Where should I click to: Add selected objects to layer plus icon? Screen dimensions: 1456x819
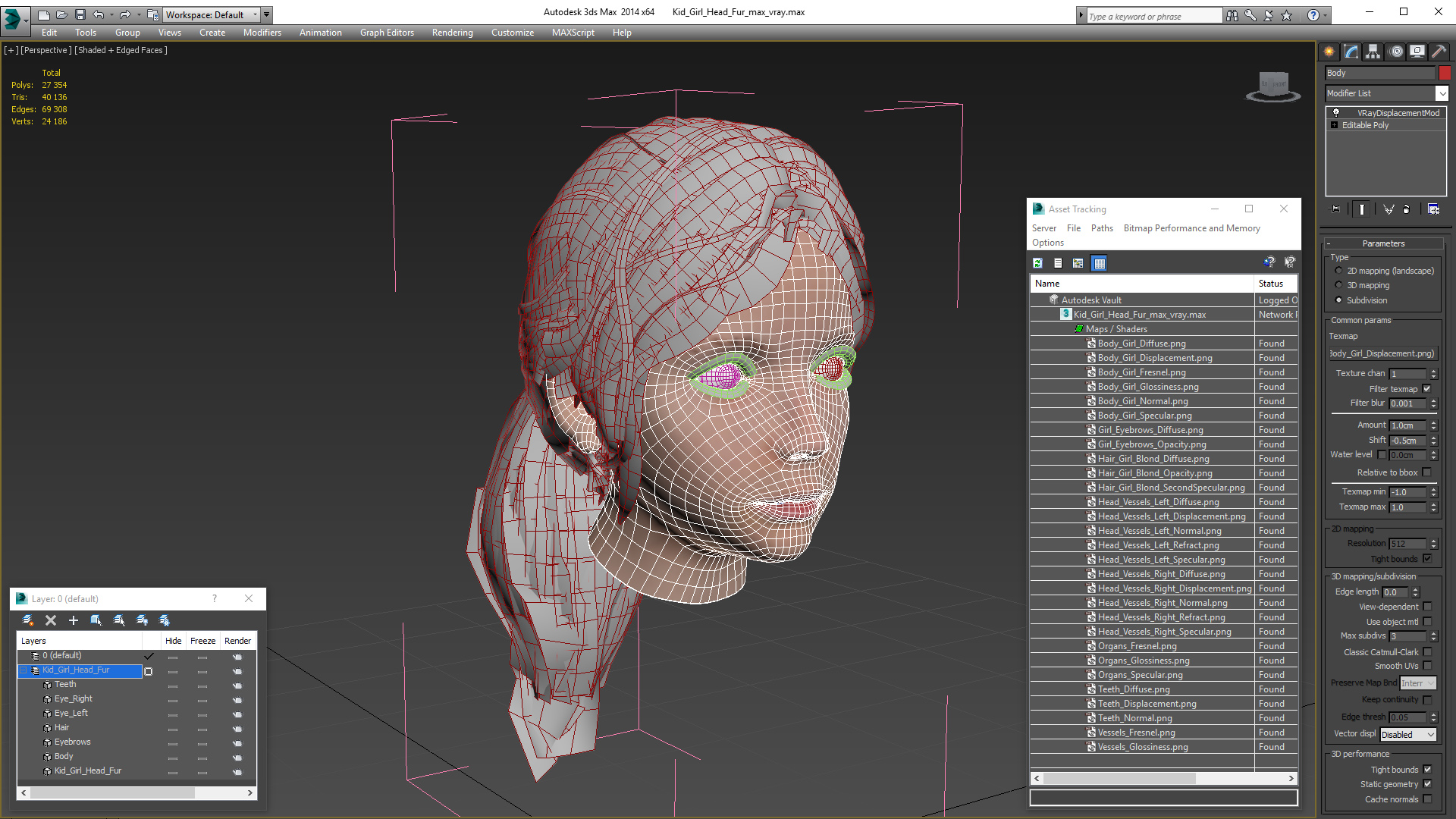pos(74,620)
